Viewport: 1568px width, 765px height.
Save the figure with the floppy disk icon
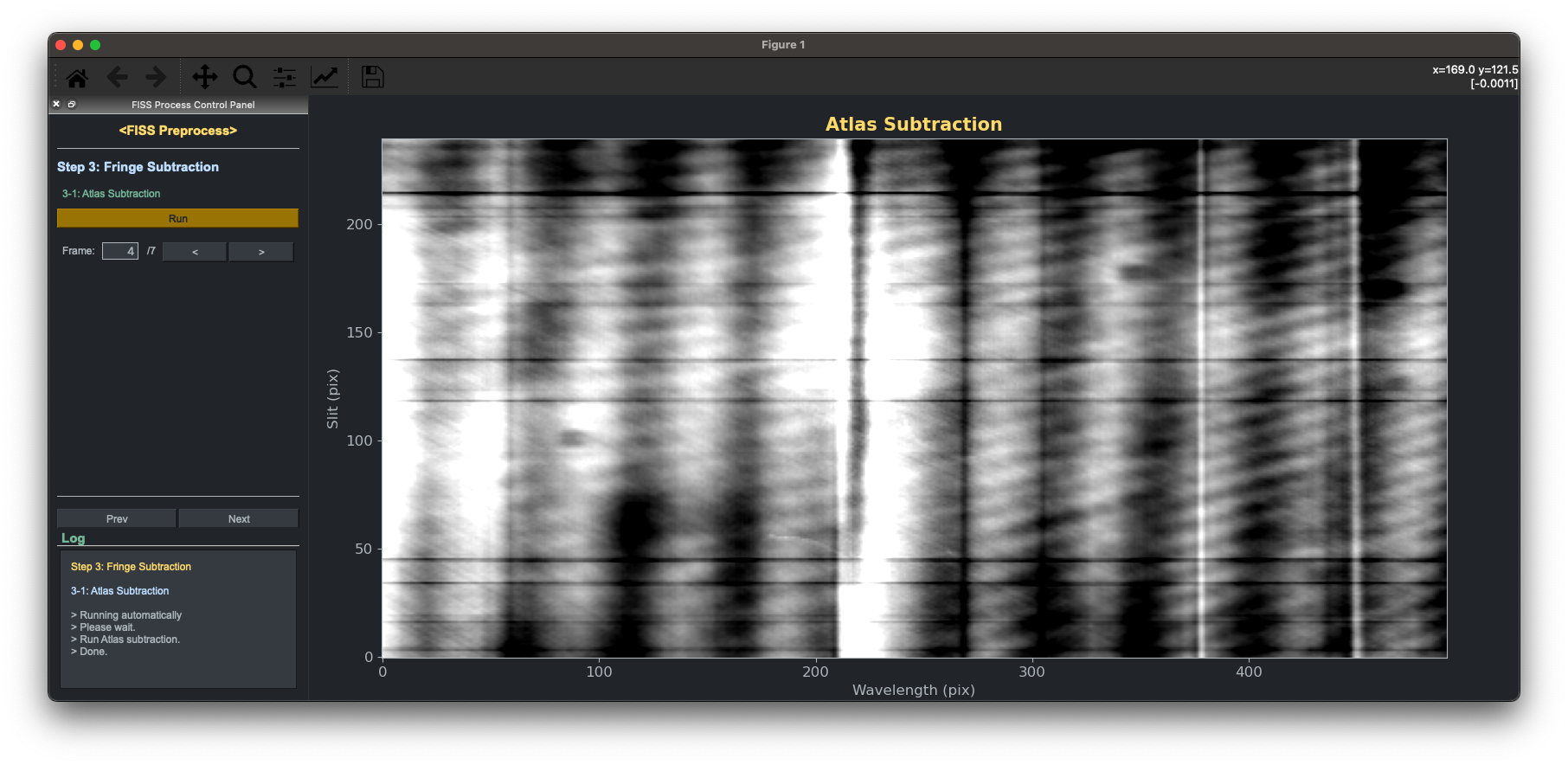click(372, 77)
